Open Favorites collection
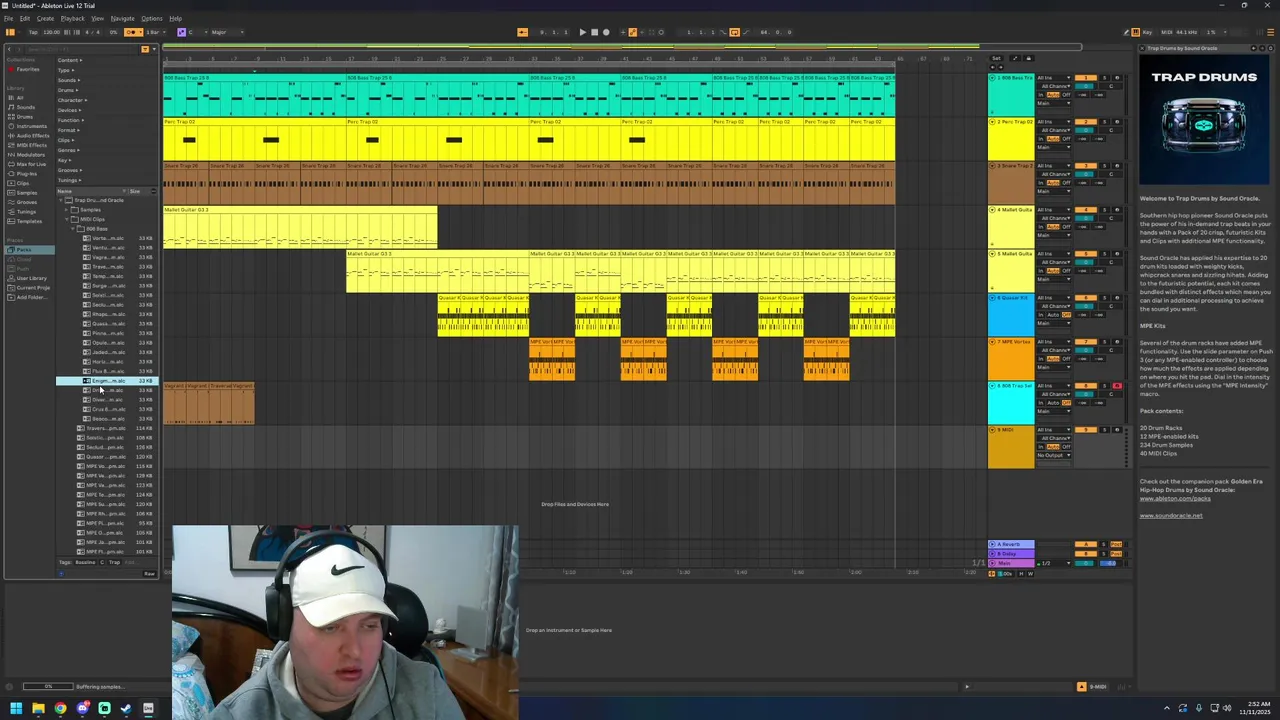Screen dimensions: 1280x720 (x=26, y=69)
